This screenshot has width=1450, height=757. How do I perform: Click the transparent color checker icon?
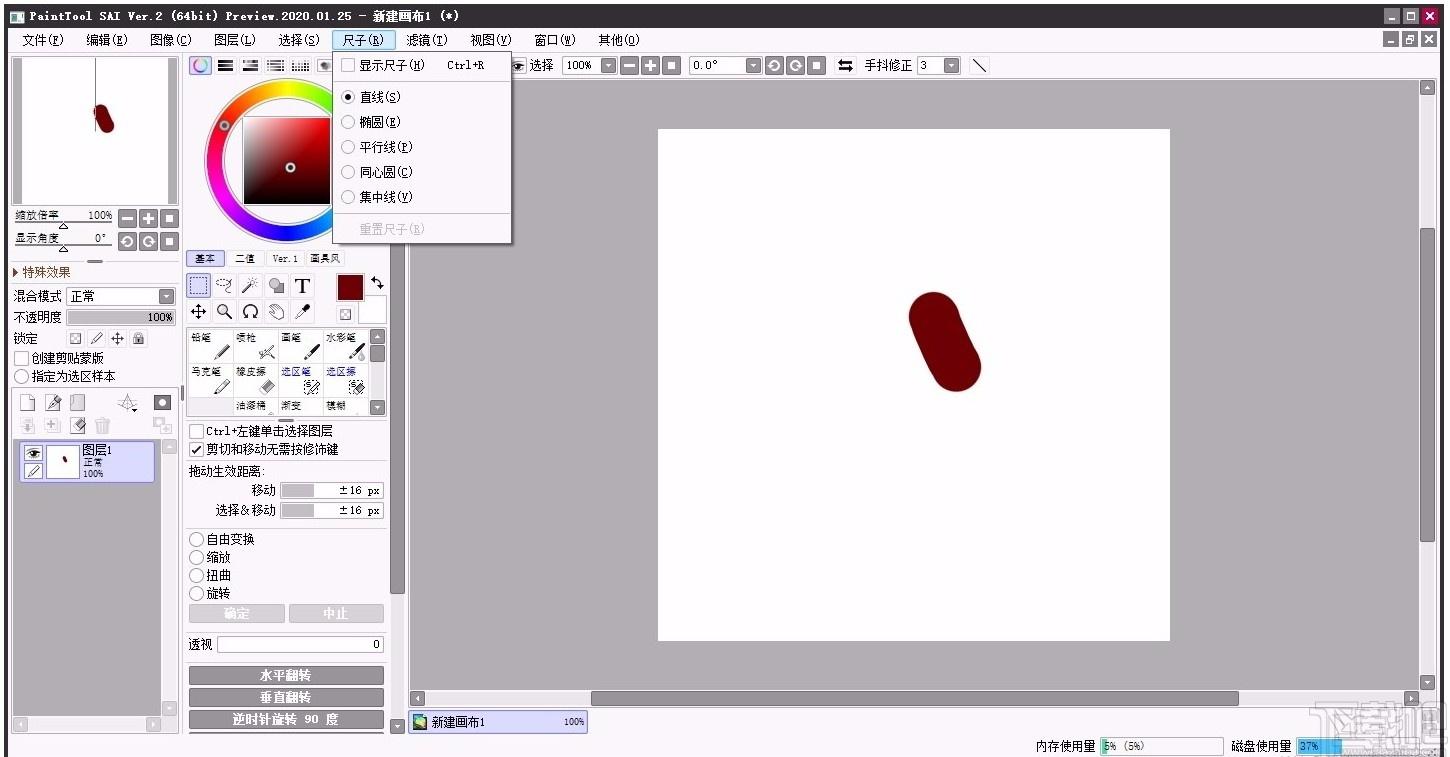[345, 314]
